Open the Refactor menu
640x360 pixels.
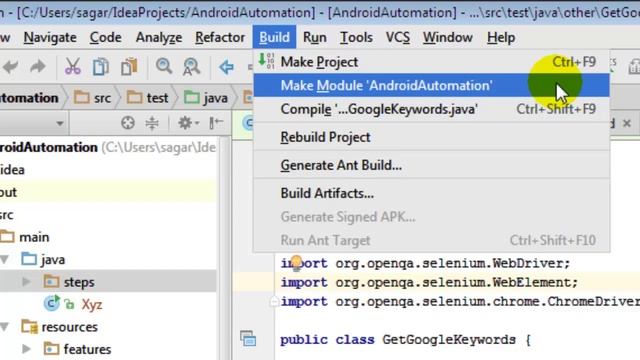point(220,38)
